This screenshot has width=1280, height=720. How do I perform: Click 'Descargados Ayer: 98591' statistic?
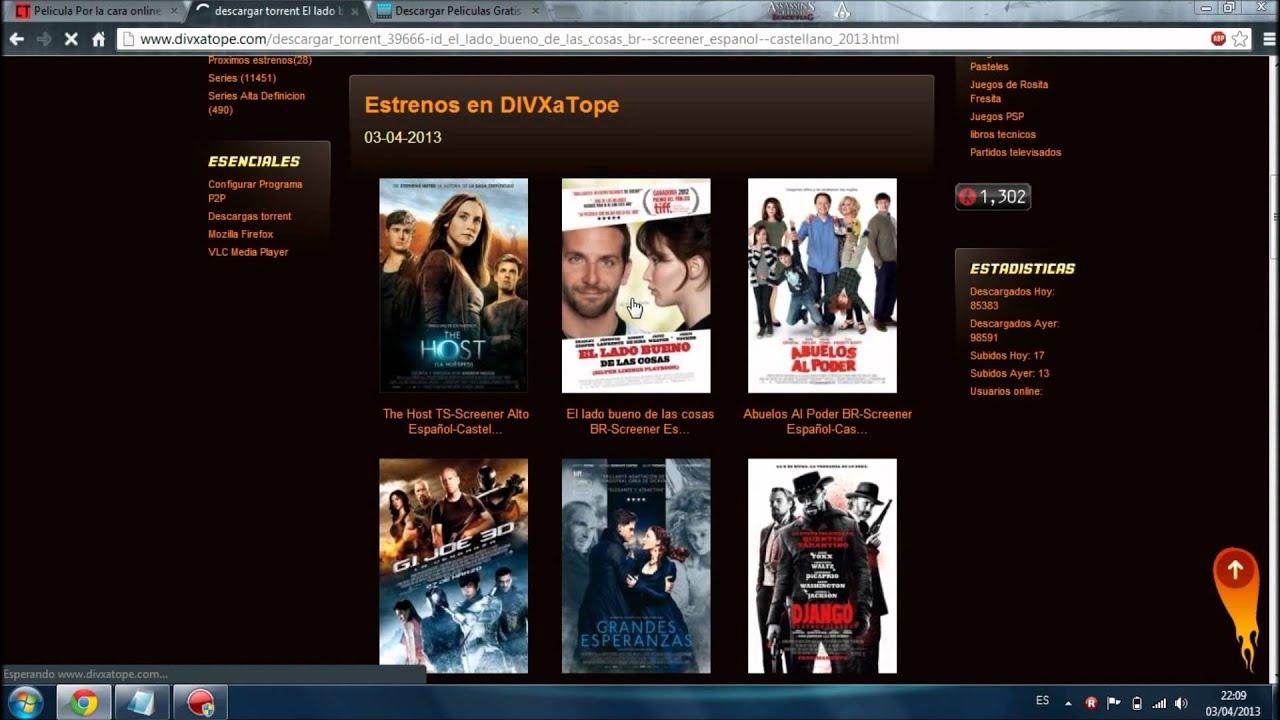click(x=1015, y=331)
